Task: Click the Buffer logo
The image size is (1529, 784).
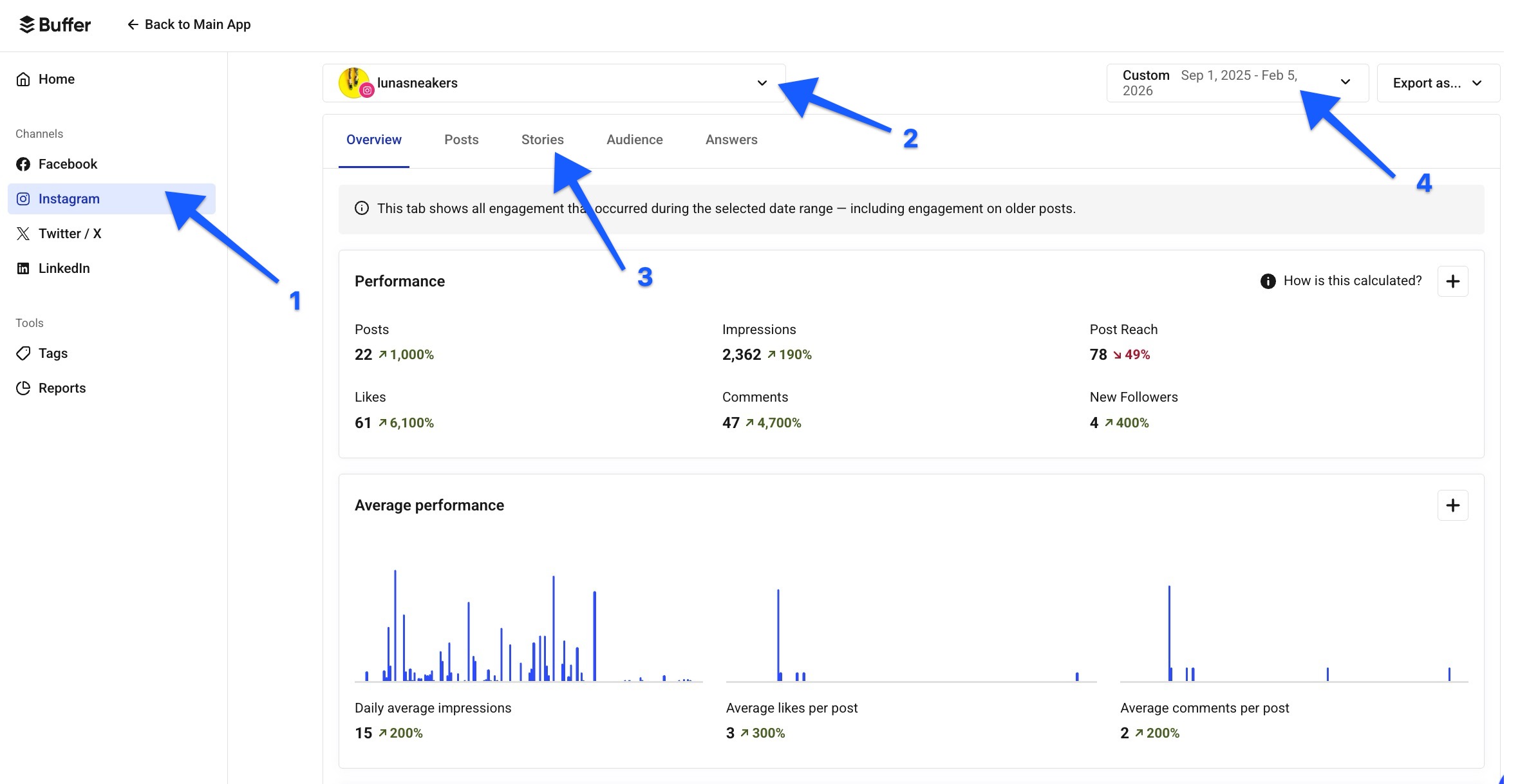Action: (x=55, y=24)
